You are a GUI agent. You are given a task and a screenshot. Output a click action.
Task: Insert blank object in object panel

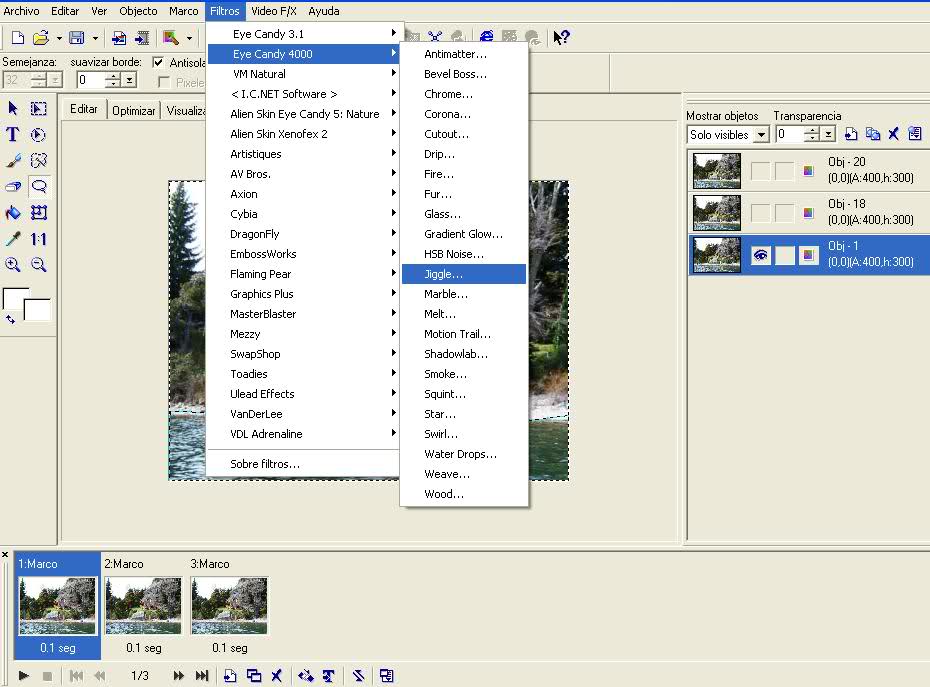(851, 134)
